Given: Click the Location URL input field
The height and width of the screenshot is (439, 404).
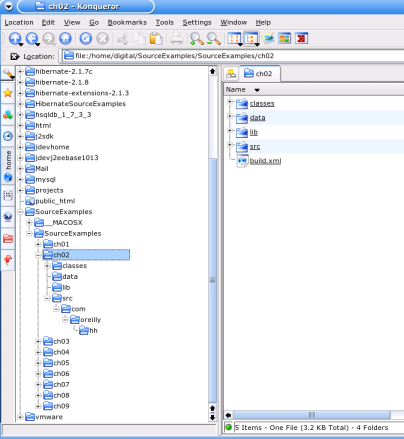Looking at the screenshot, I should pos(233,56).
